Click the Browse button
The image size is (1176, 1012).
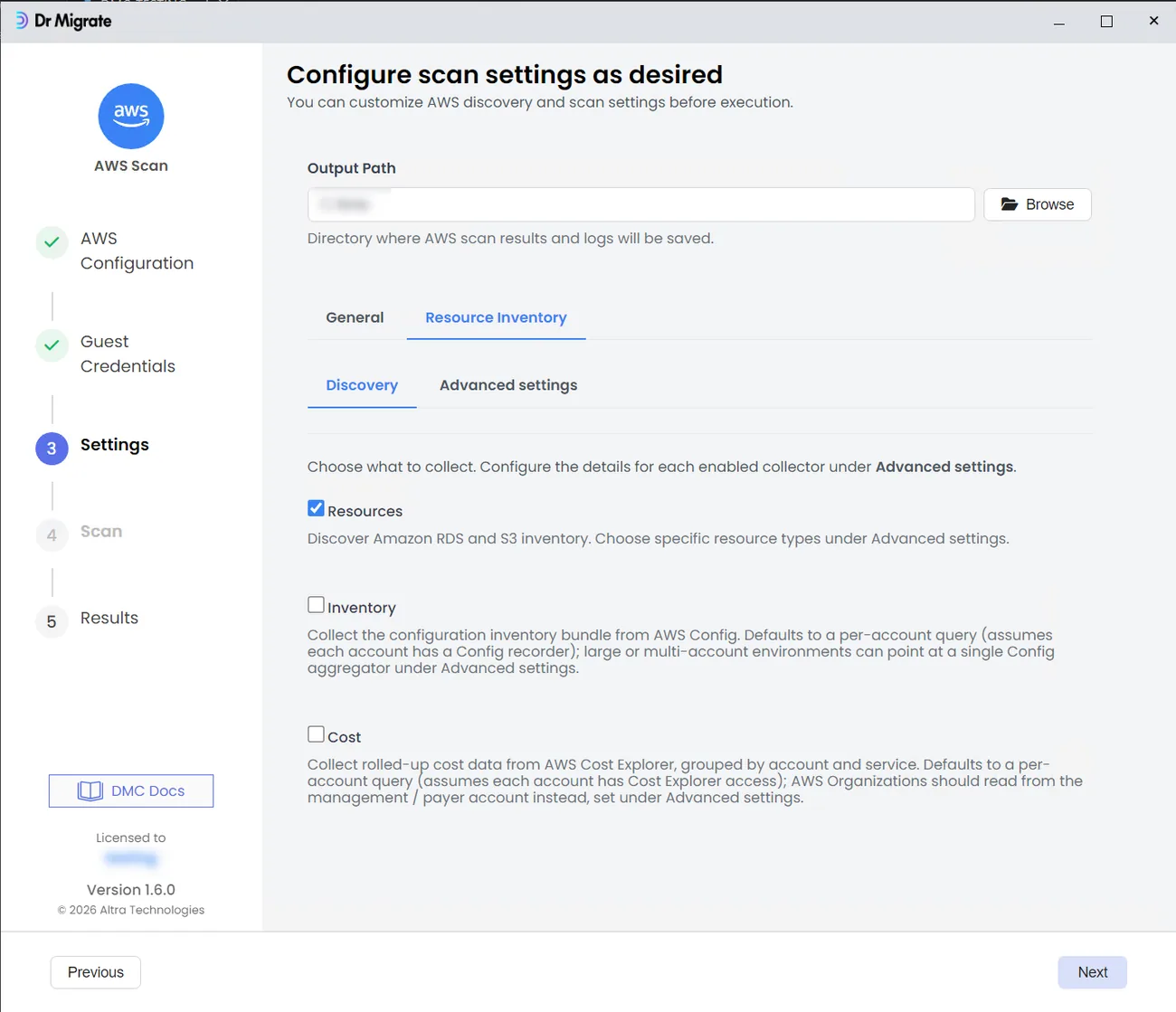coord(1038,204)
